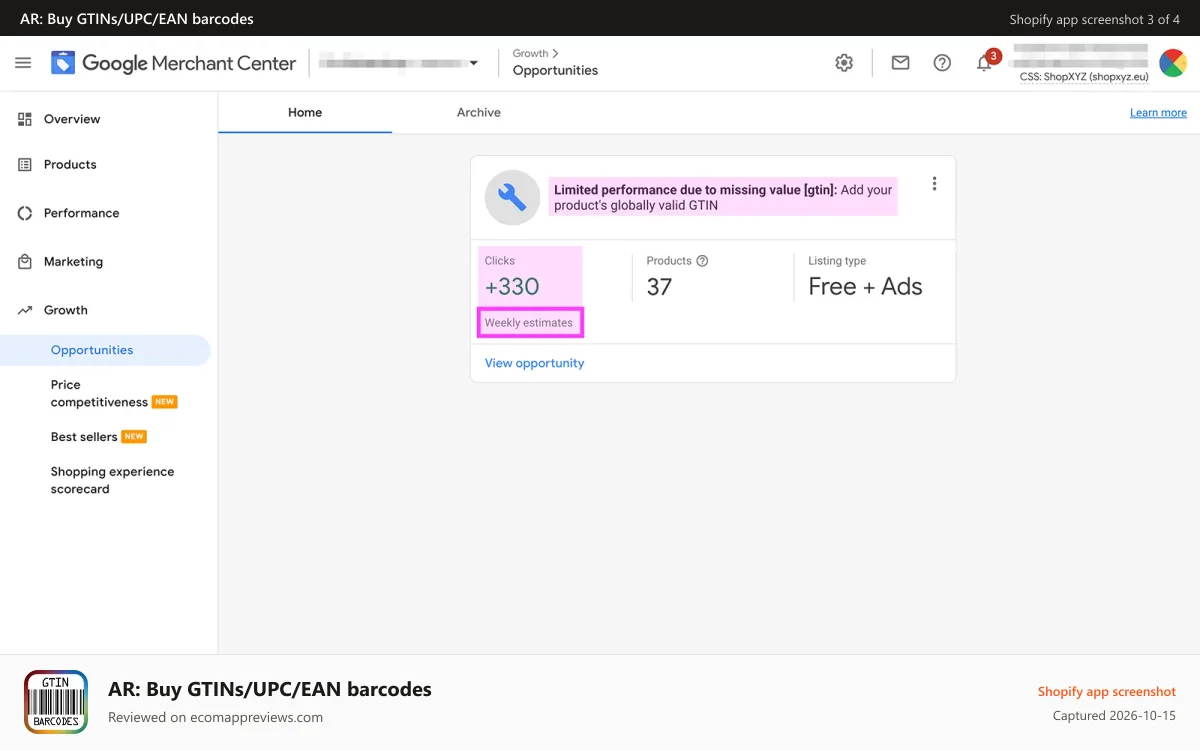Open the settings gear icon

(844, 63)
